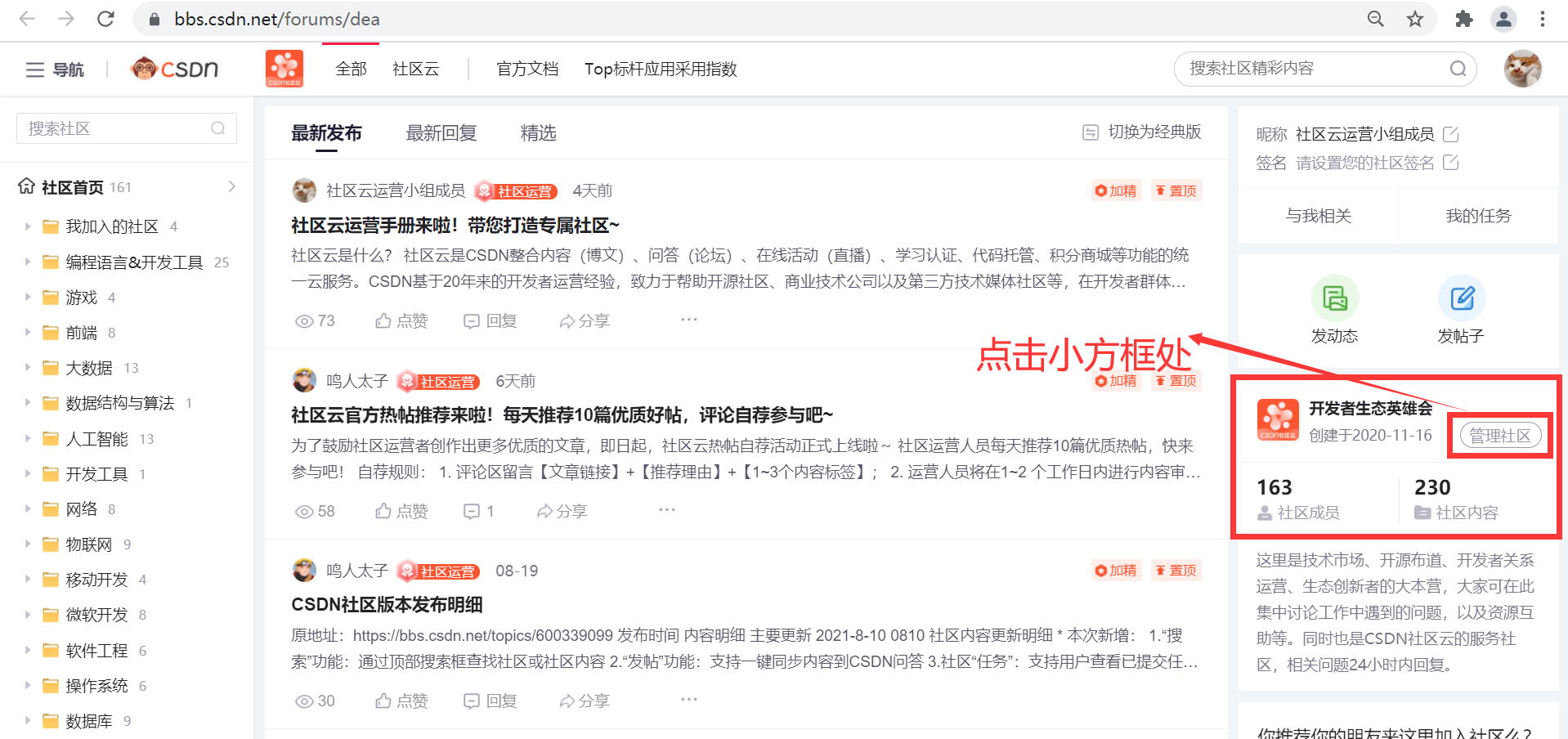The height and width of the screenshot is (739, 1568).
Task: Reply to the 社区云运营手册来啦 post
Action: [491, 320]
